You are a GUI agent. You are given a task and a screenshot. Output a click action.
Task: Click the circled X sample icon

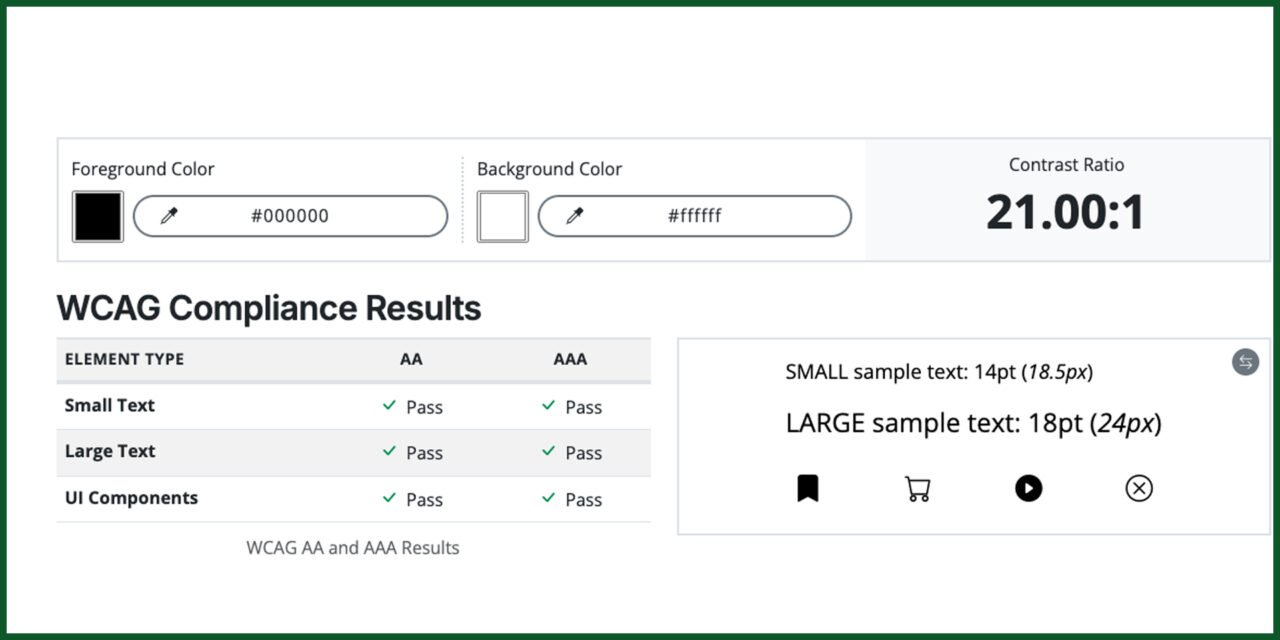point(1138,488)
